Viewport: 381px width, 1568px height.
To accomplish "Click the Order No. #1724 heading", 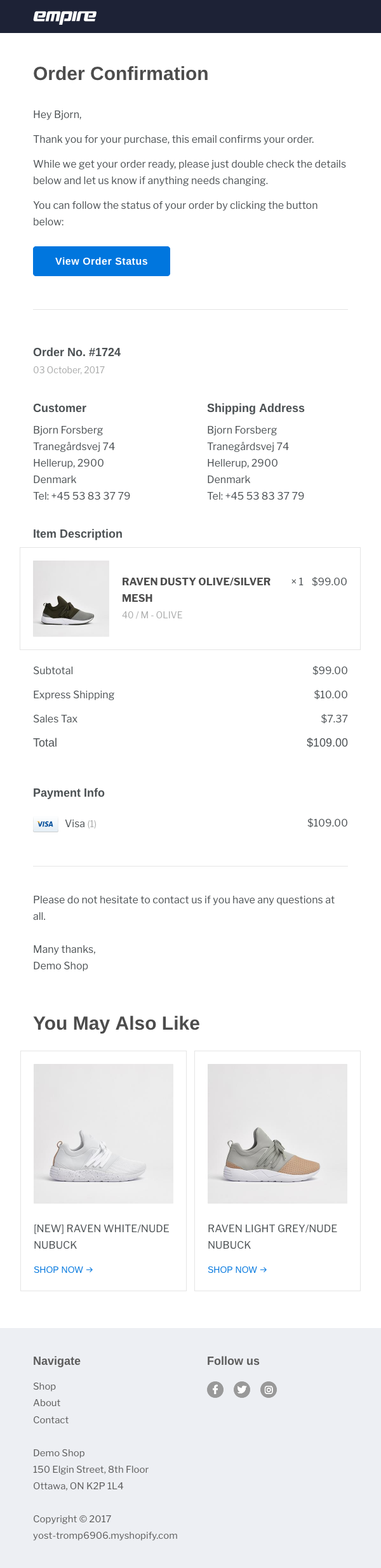I will tap(77, 352).
